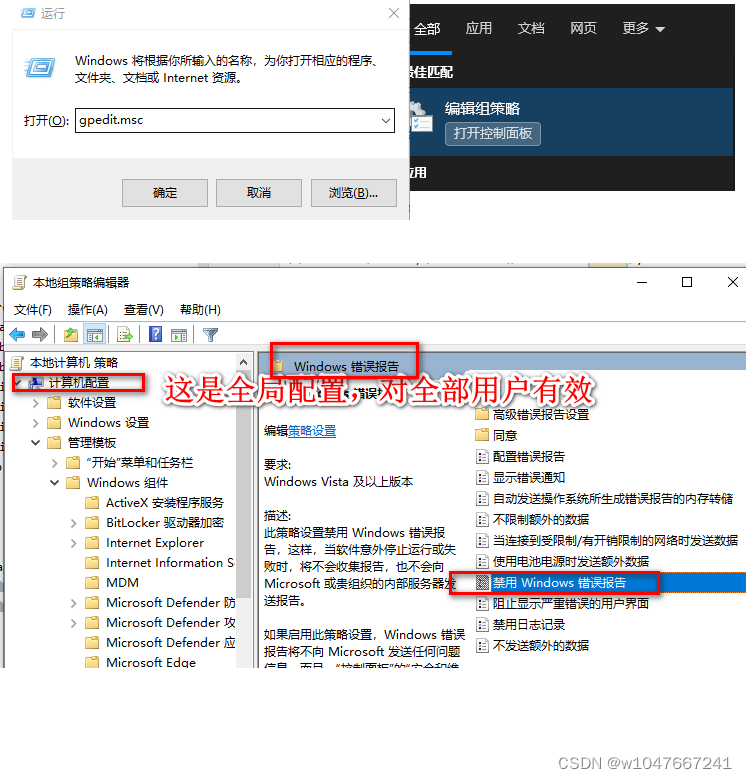Switch to the 文档 search tab
The image size is (747, 779).
coord(531,28)
